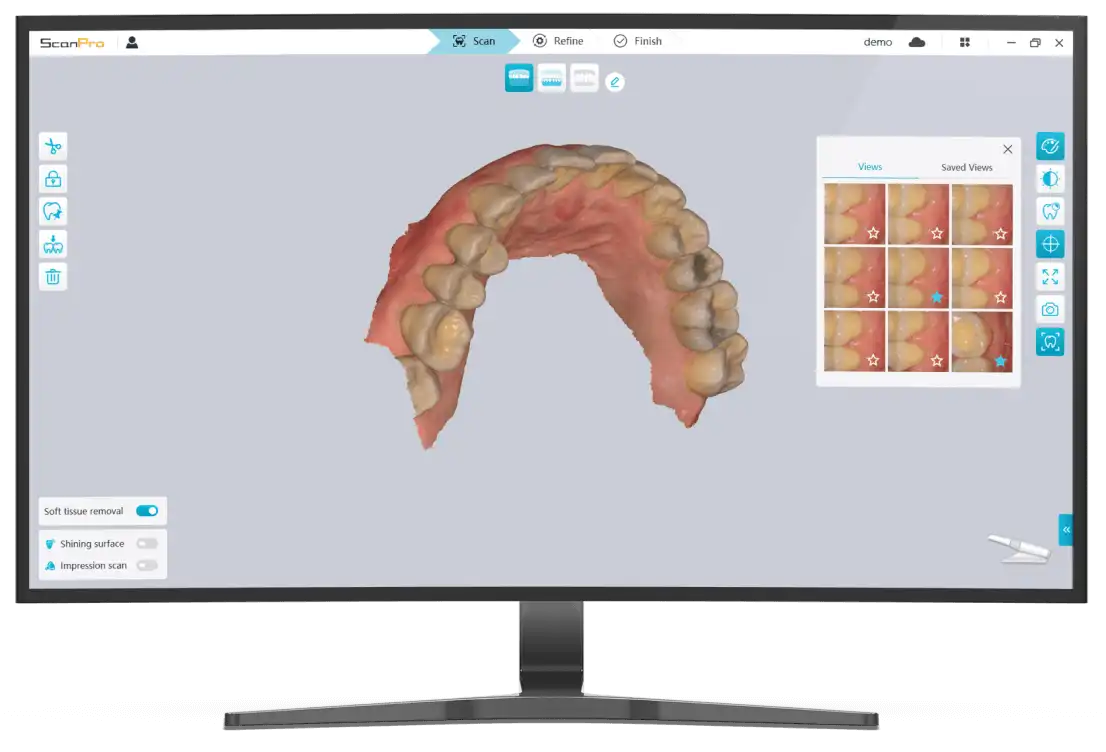Open the apps grid menu

(964, 42)
